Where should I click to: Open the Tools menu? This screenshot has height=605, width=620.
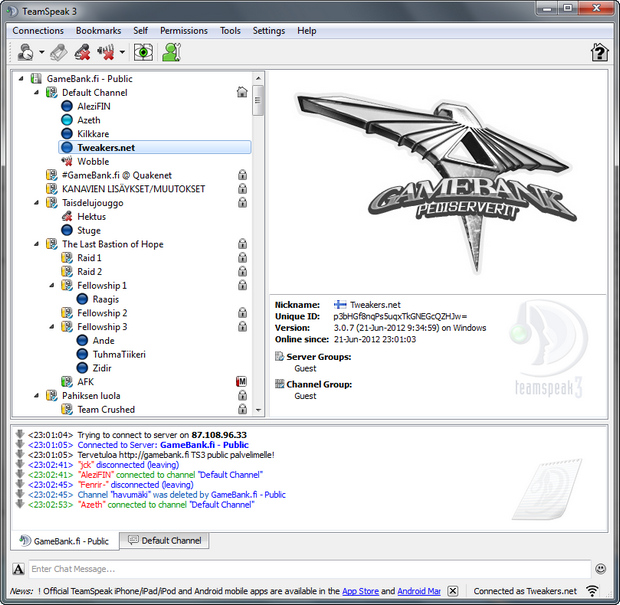pos(230,30)
